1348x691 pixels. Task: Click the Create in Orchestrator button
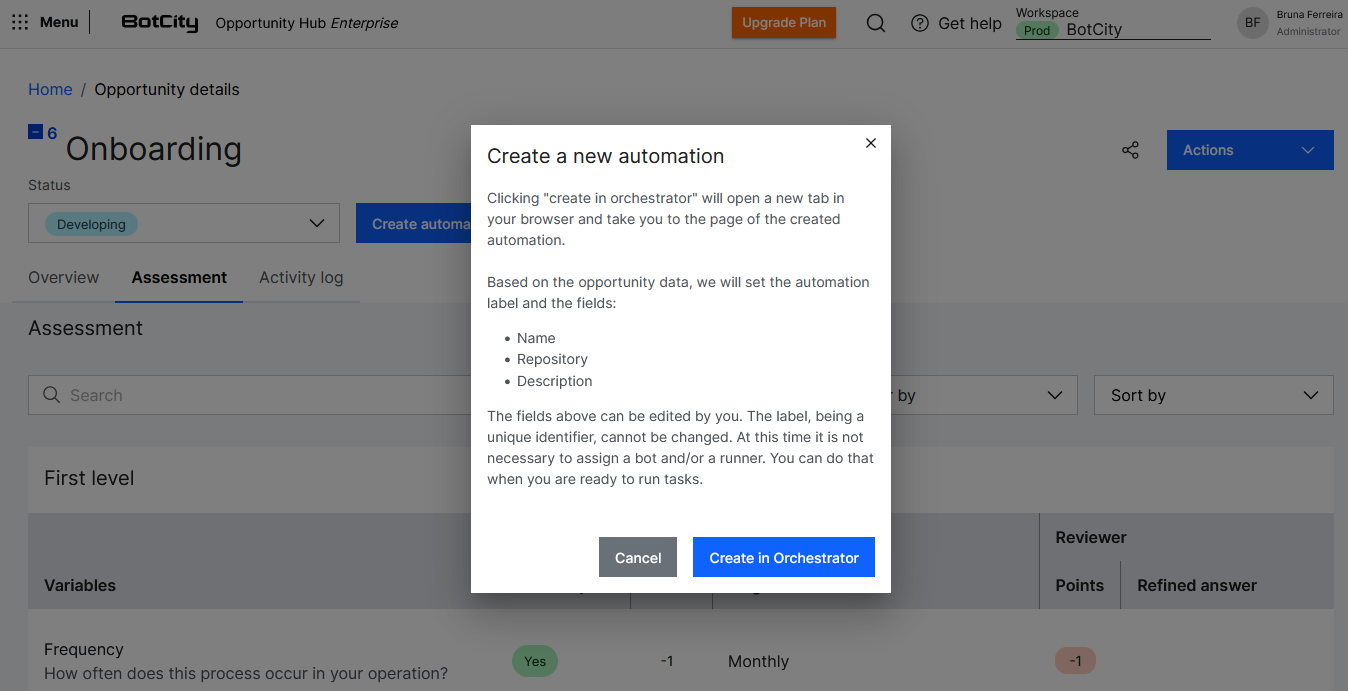(783, 558)
